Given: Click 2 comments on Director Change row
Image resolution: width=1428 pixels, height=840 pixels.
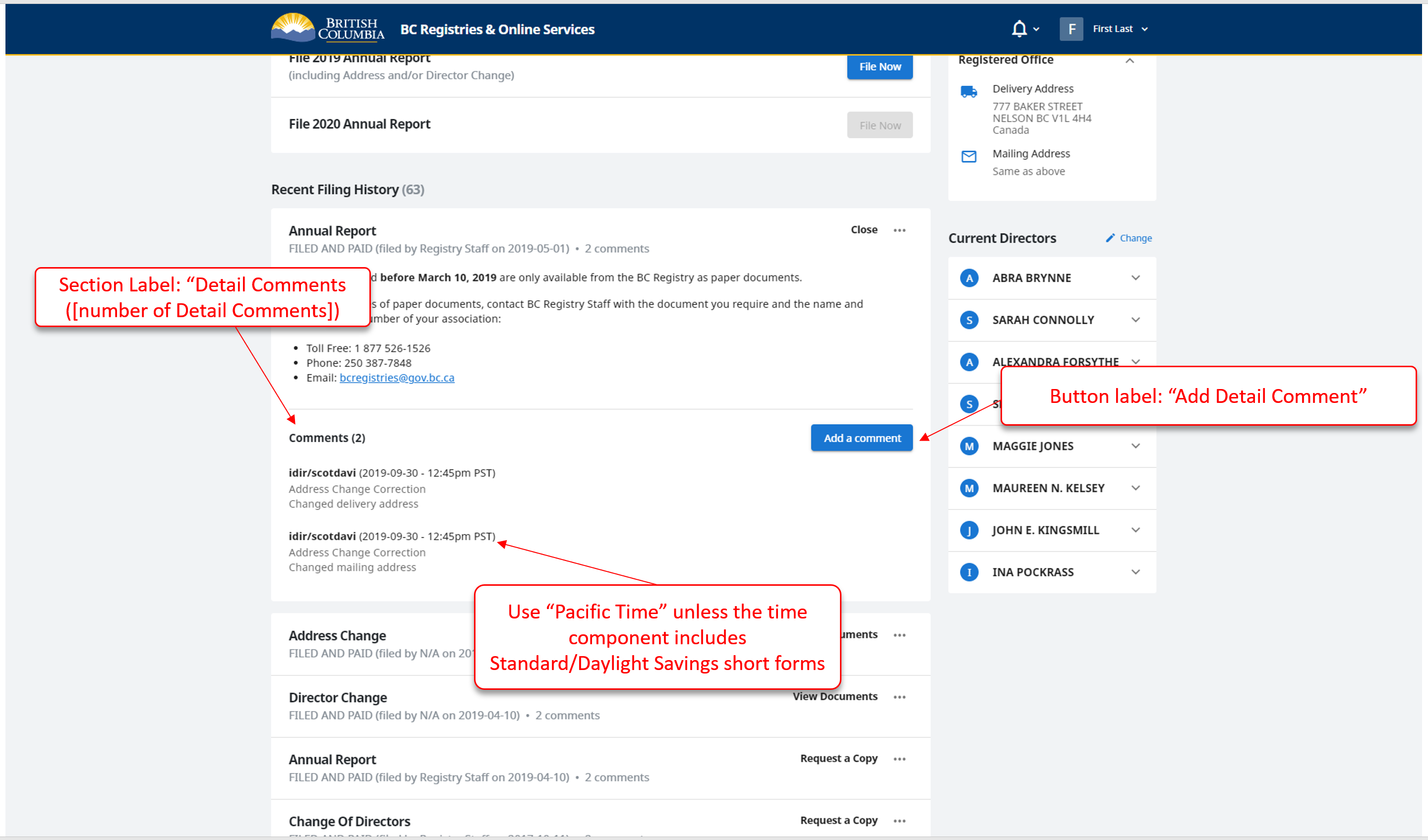Looking at the screenshot, I should click(x=567, y=716).
